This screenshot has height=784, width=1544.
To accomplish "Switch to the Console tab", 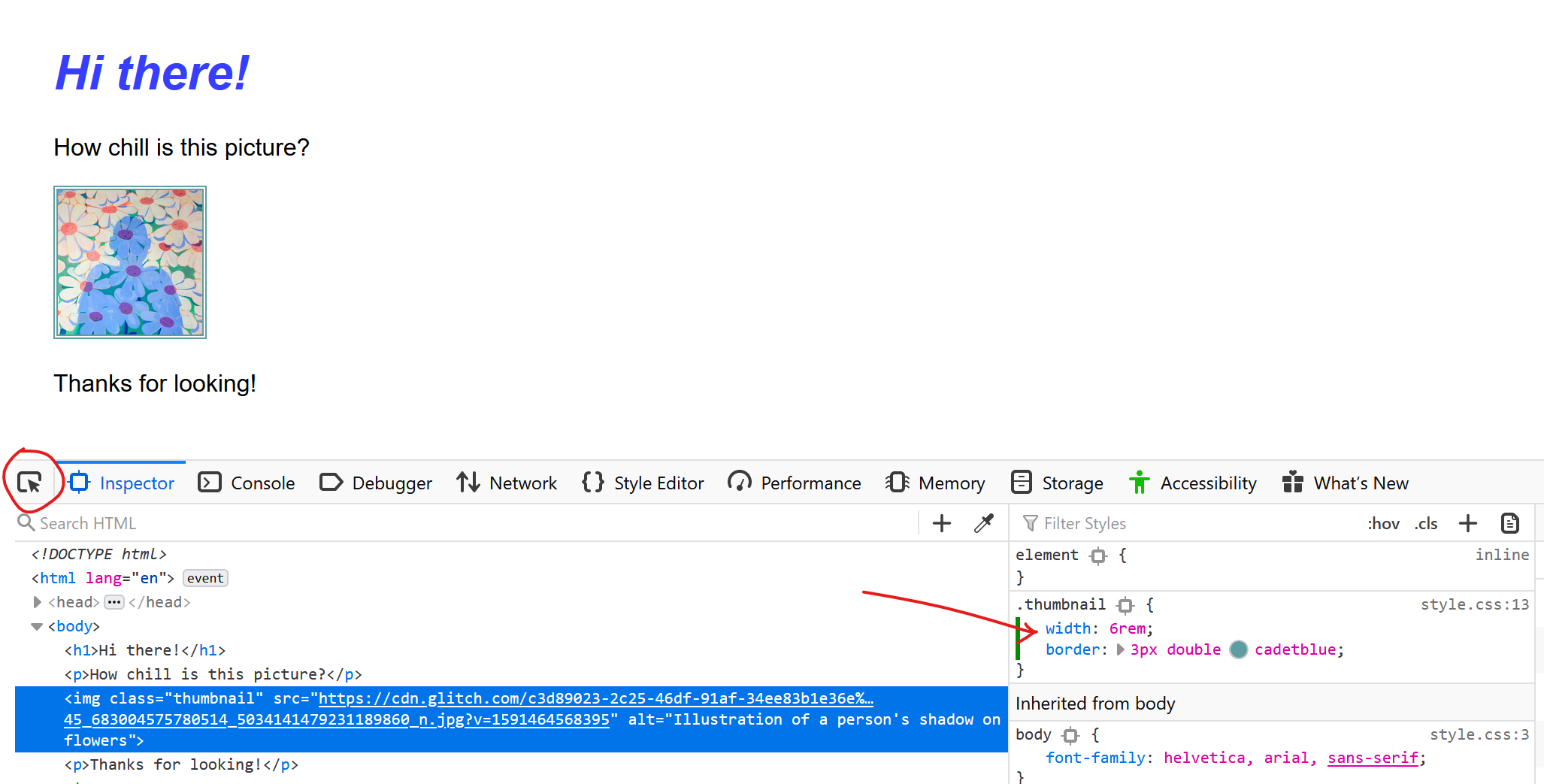I will pos(262,483).
